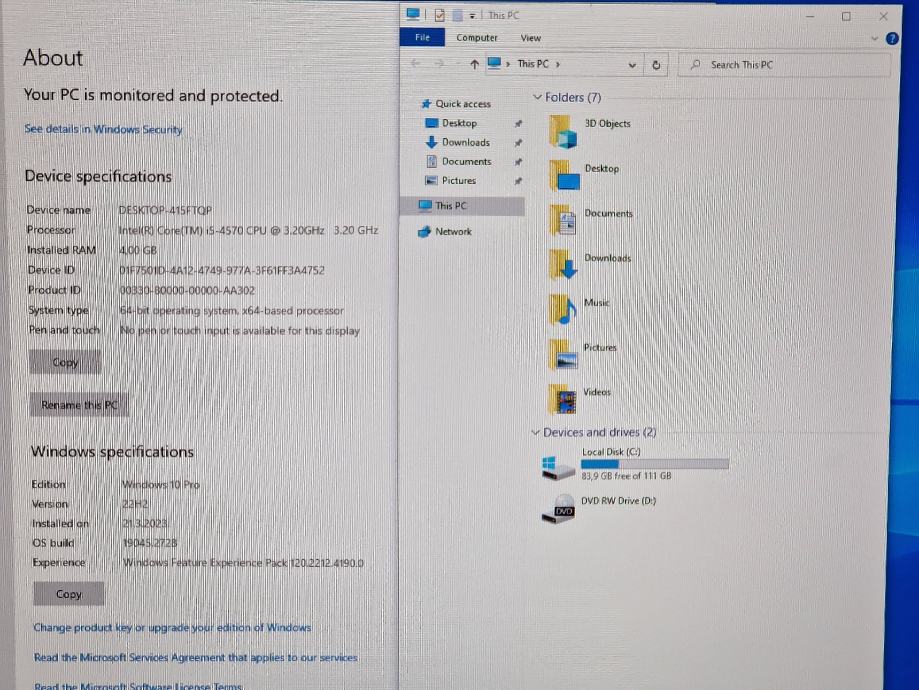The height and width of the screenshot is (690, 919).
Task: Click the device name DESKTOP-415FTQP
Action: [x=165, y=210]
